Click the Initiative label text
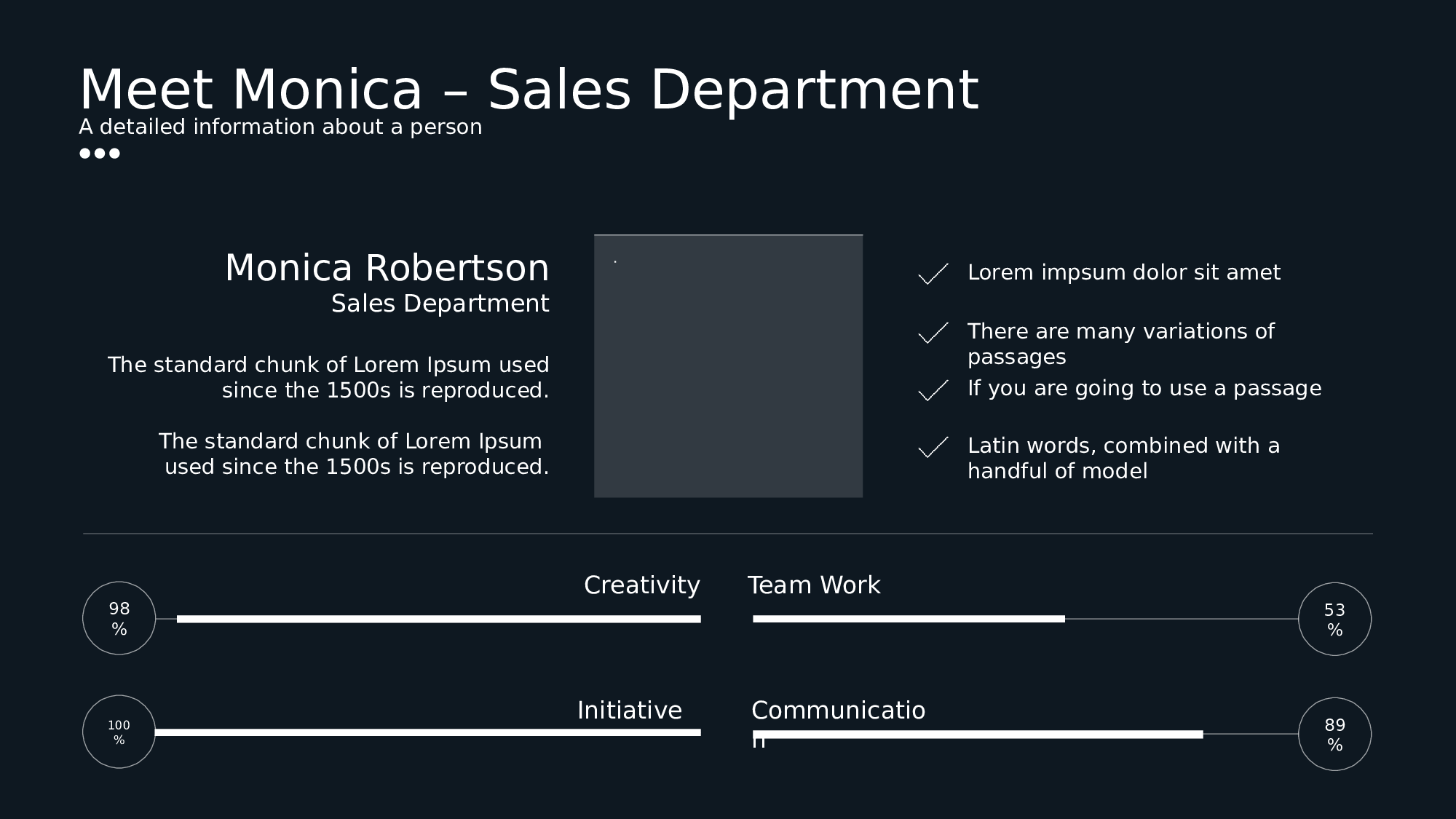Image resolution: width=1456 pixels, height=819 pixels. click(630, 711)
